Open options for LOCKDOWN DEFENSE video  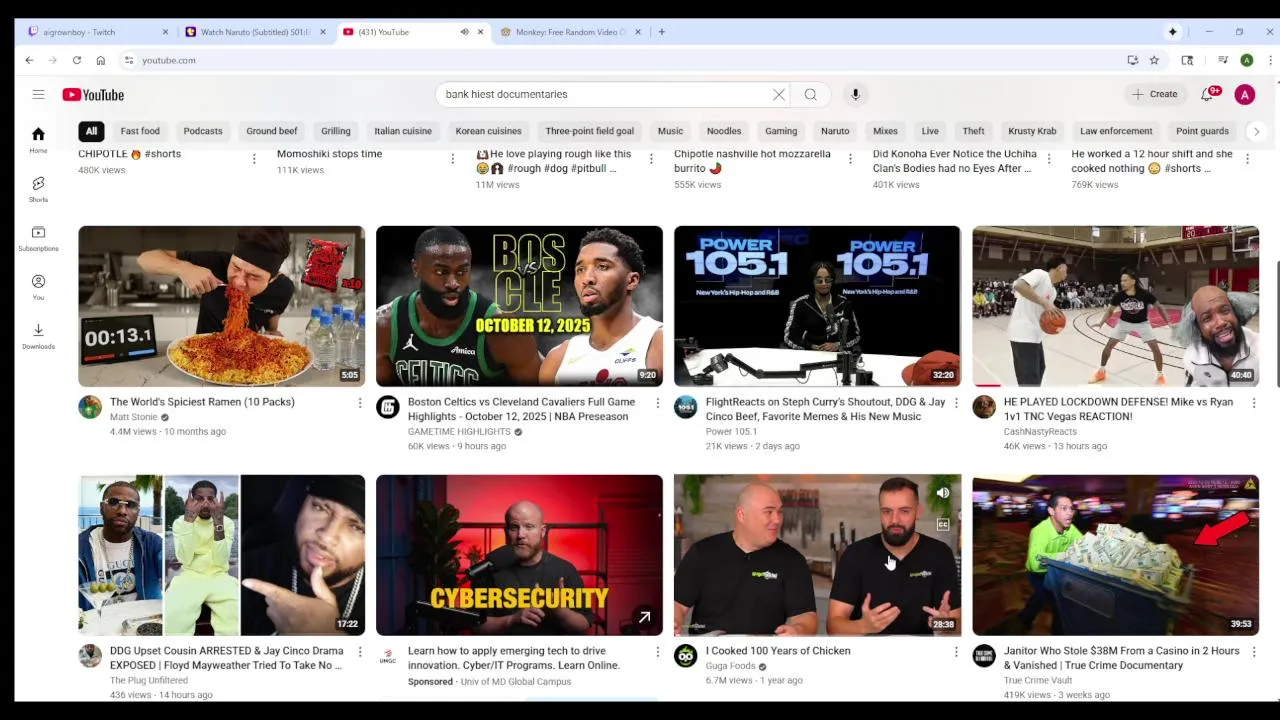pos(1253,403)
